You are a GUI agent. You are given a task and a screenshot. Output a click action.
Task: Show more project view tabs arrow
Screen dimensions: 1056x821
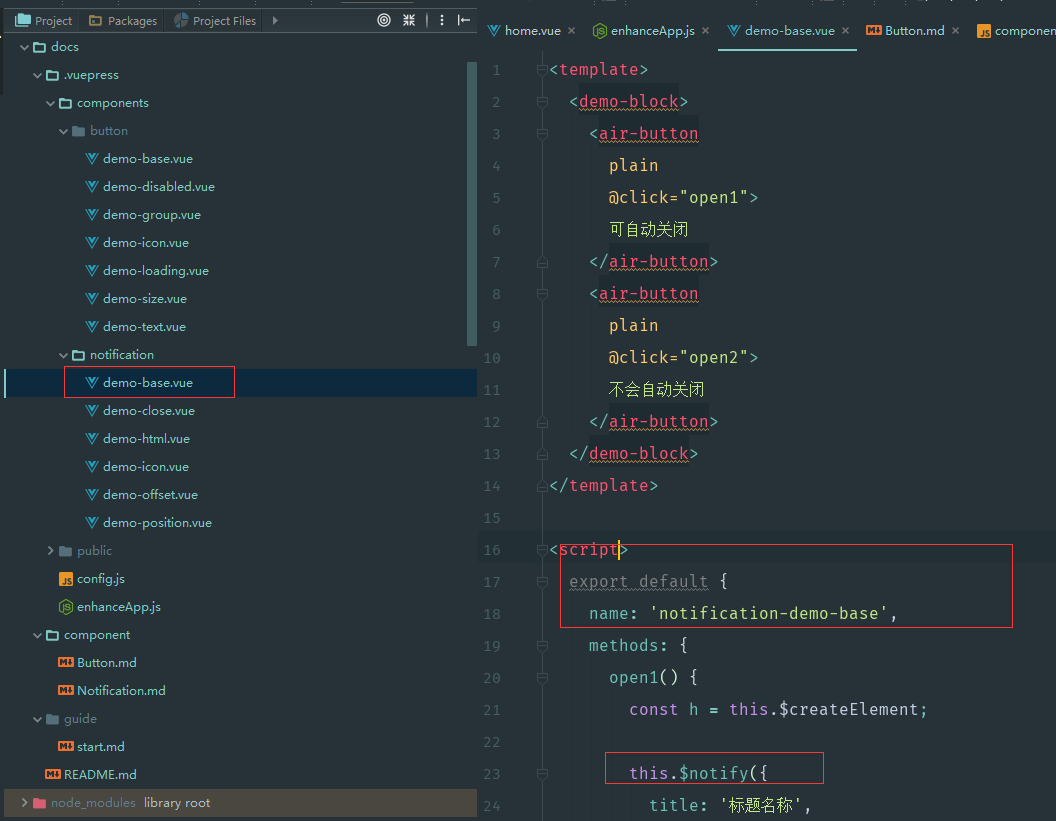click(x=275, y=20)
